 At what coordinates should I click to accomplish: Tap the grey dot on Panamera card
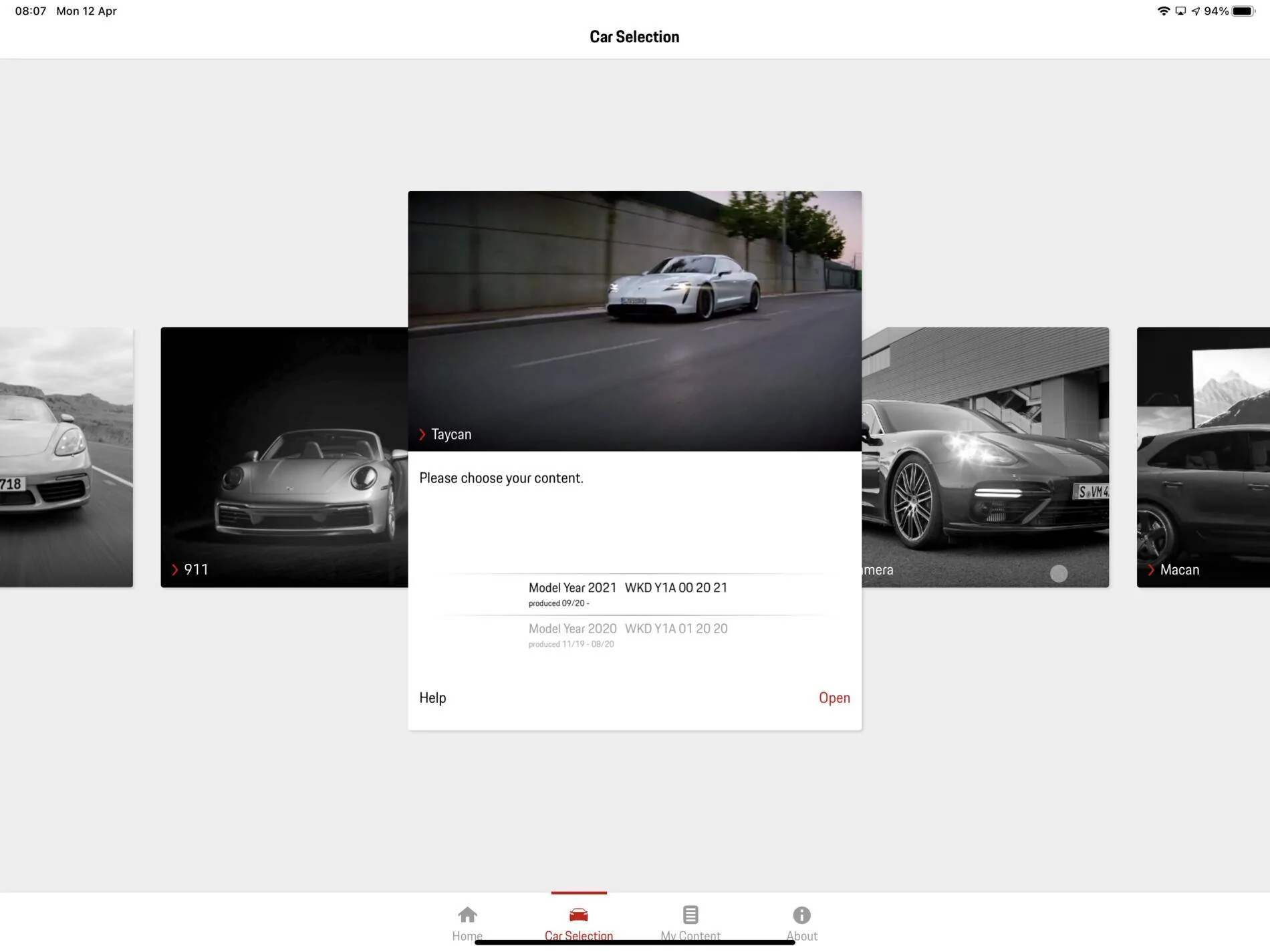pyautogui.click(x=1059, y=573)
